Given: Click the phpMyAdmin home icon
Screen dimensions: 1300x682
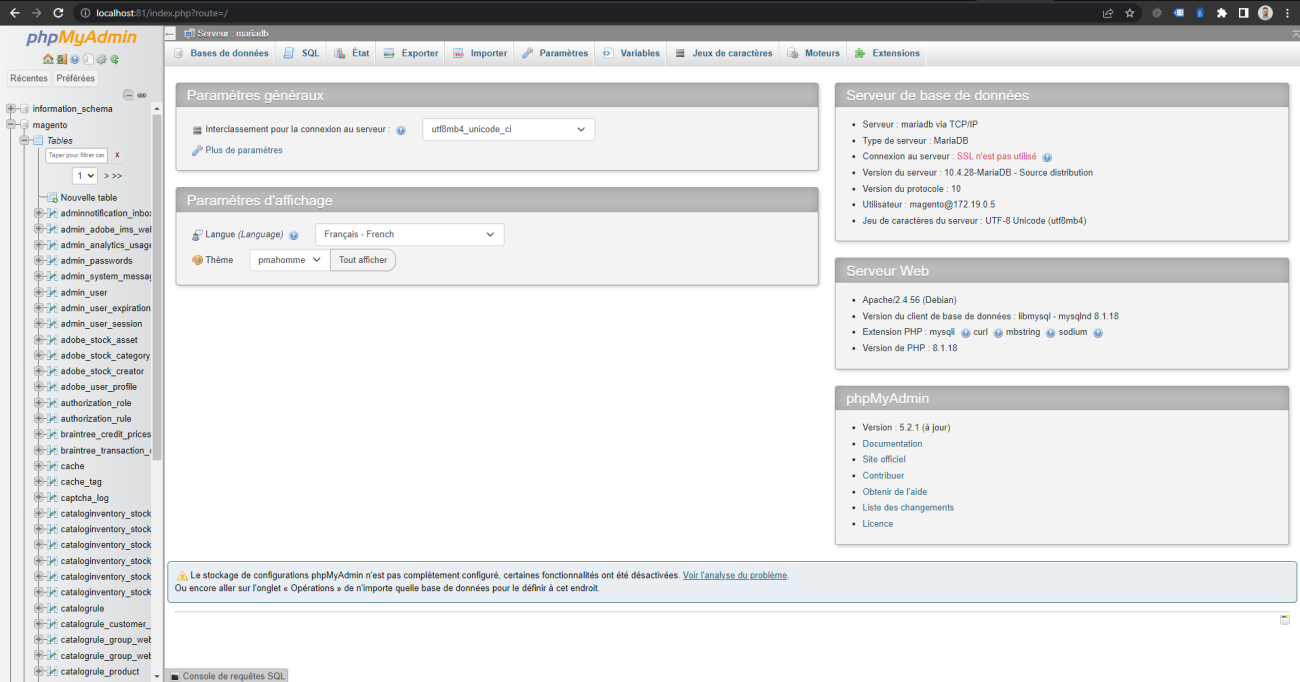Looking at the screenshot, I should (48, 58).
